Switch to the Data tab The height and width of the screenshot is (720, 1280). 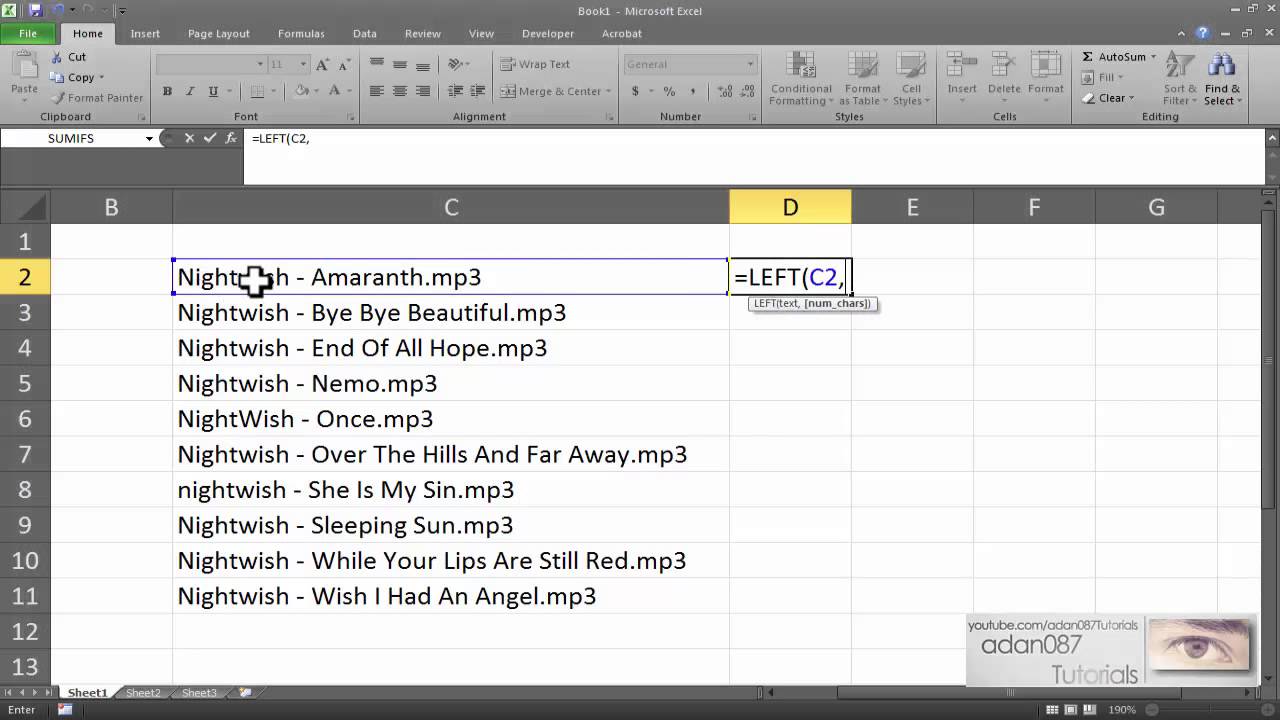coord(365,34)
